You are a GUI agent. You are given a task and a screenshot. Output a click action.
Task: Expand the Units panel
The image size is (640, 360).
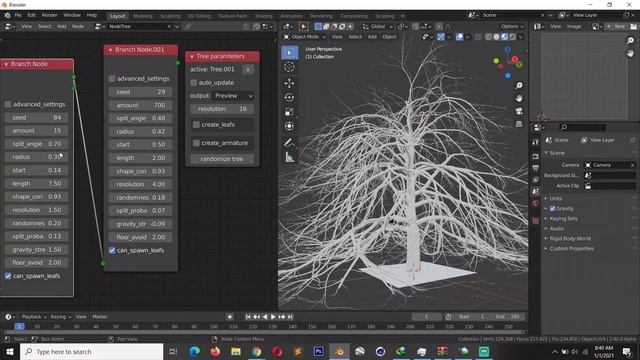(556, 198)
